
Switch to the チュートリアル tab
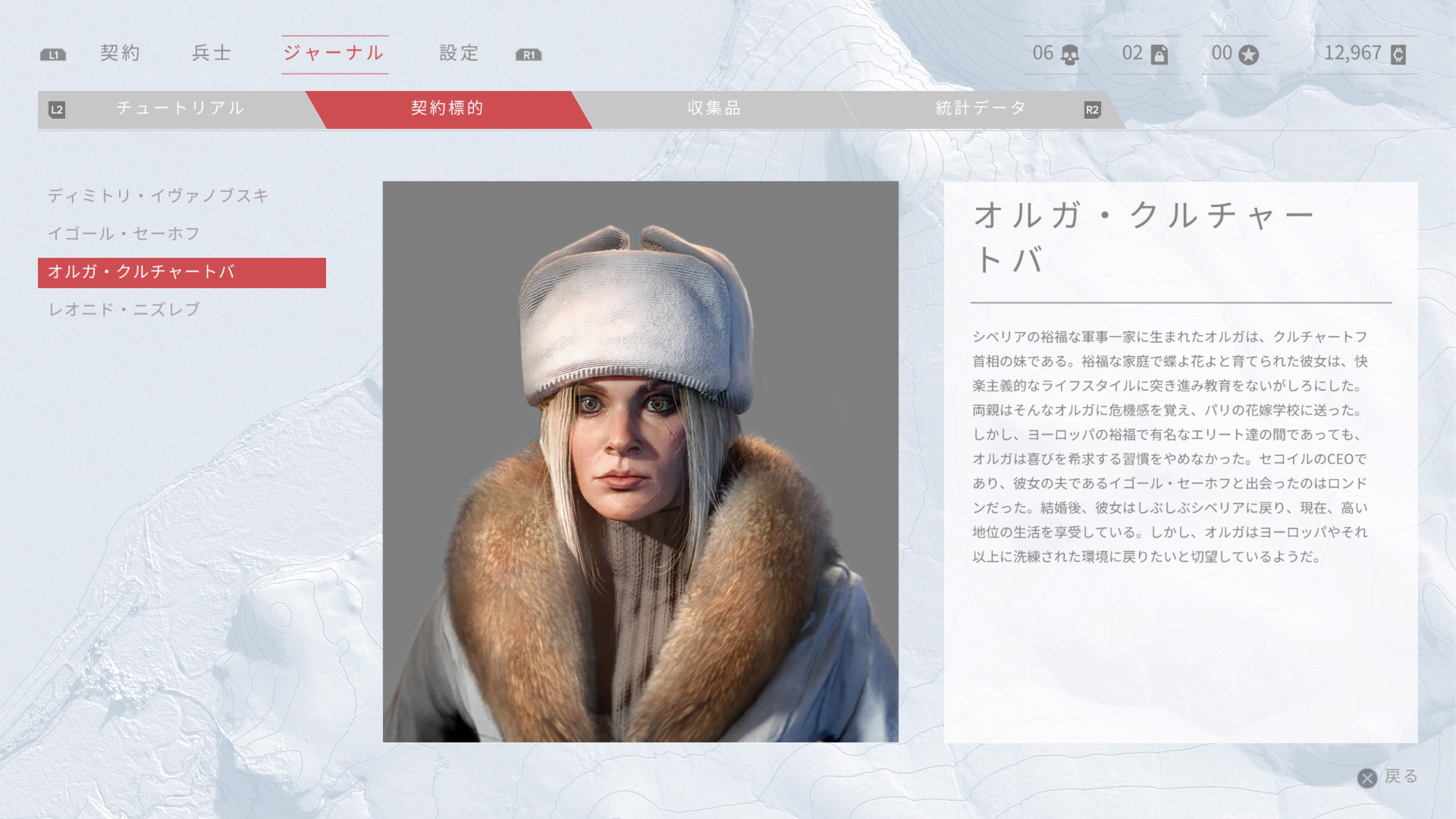(180, 108)
